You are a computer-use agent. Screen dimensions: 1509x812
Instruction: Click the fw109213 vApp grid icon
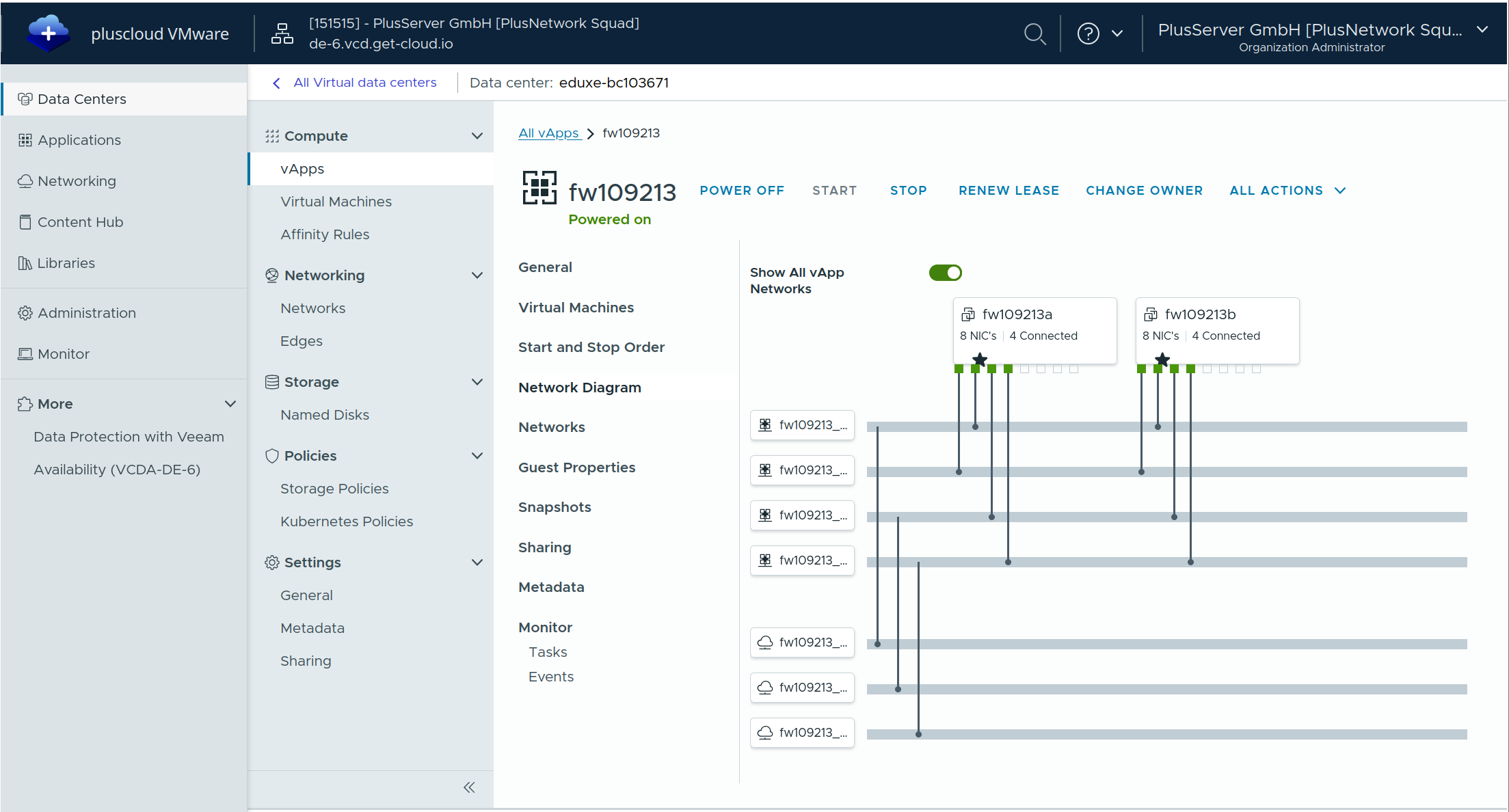coord(539,188)
